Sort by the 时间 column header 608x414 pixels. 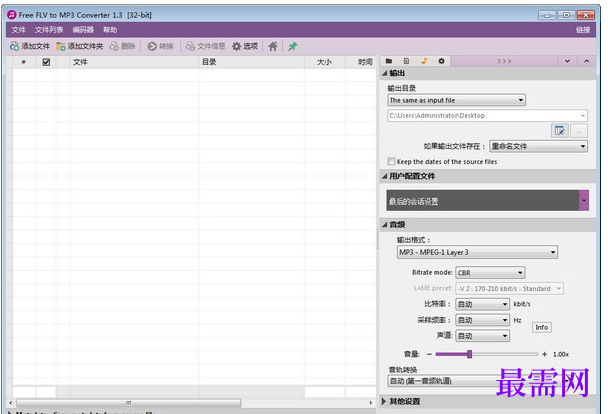[x=361, y=62]
